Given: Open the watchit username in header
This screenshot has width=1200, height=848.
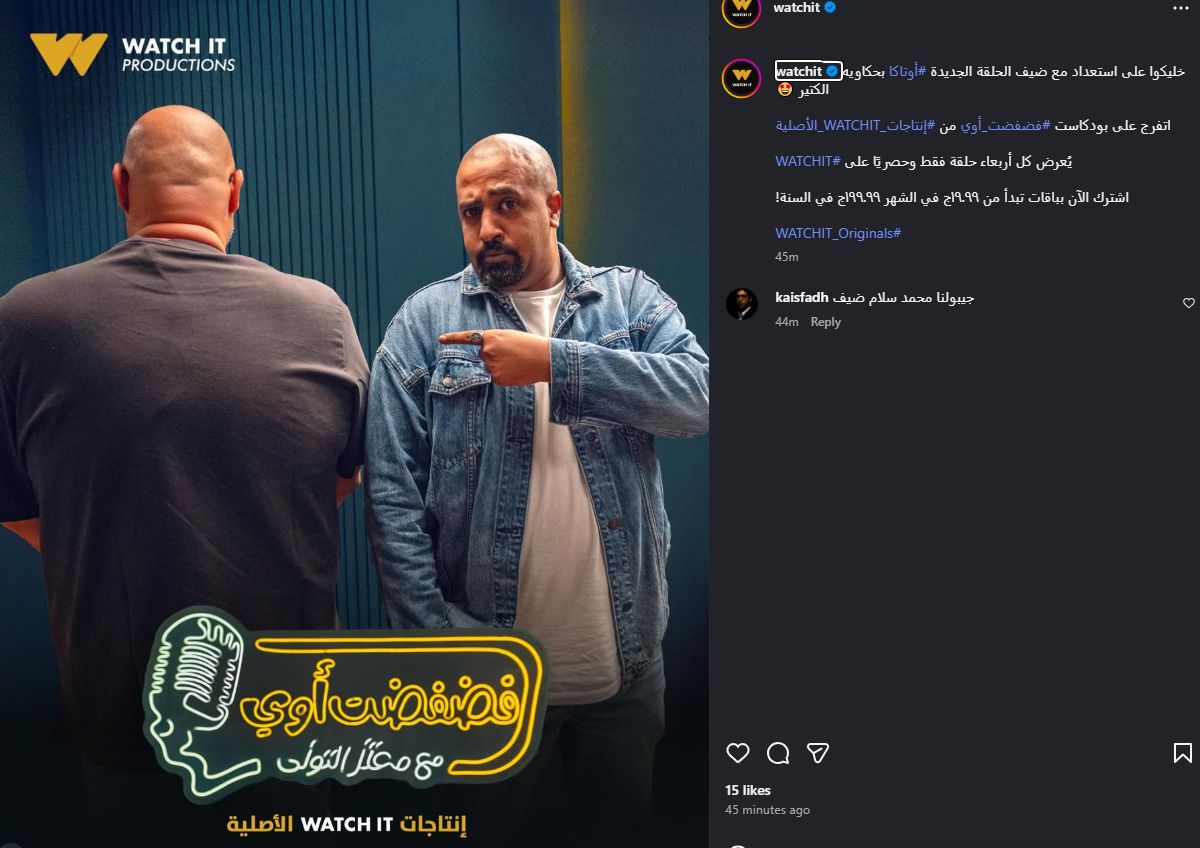Looking at the screenshot, I should point(797,7).
